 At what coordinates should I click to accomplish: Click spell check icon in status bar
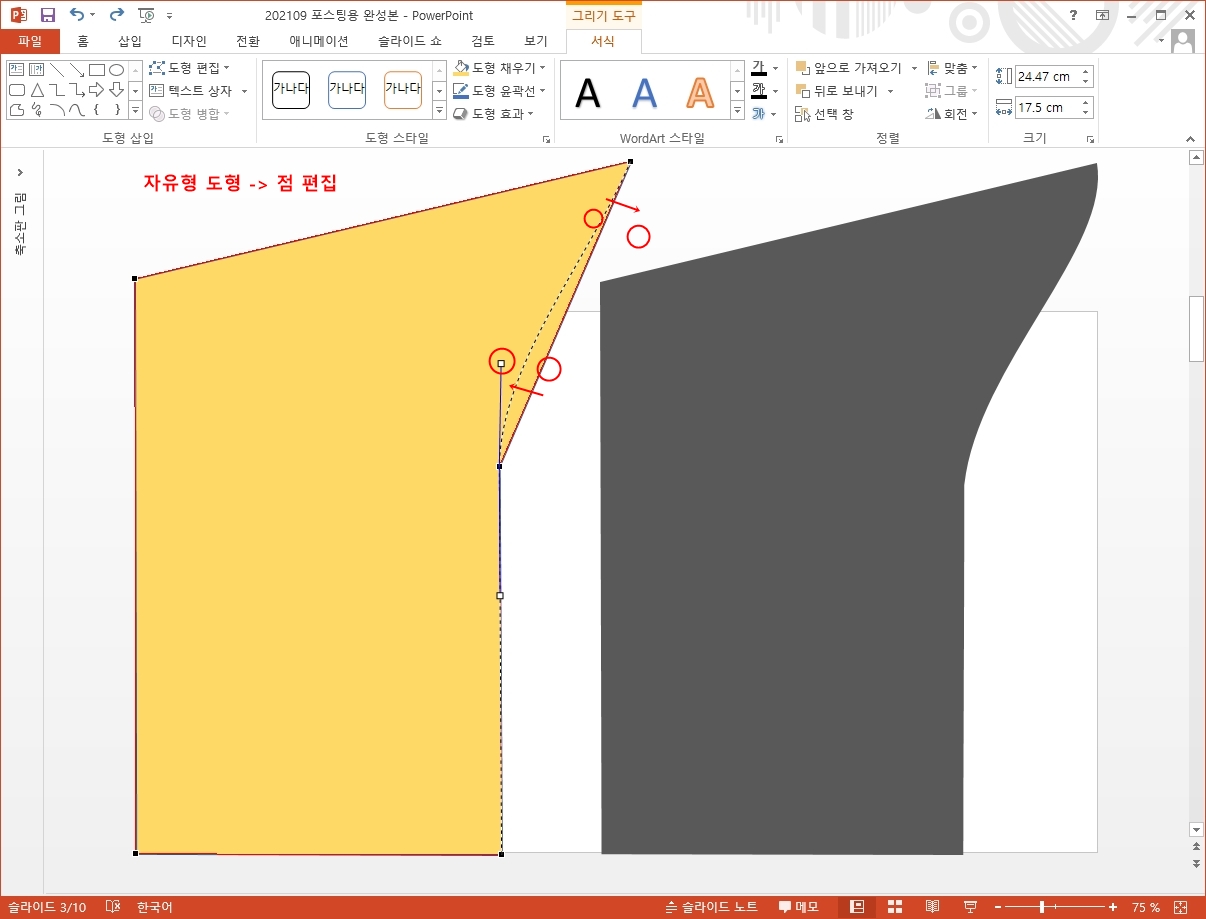[113, 907]
